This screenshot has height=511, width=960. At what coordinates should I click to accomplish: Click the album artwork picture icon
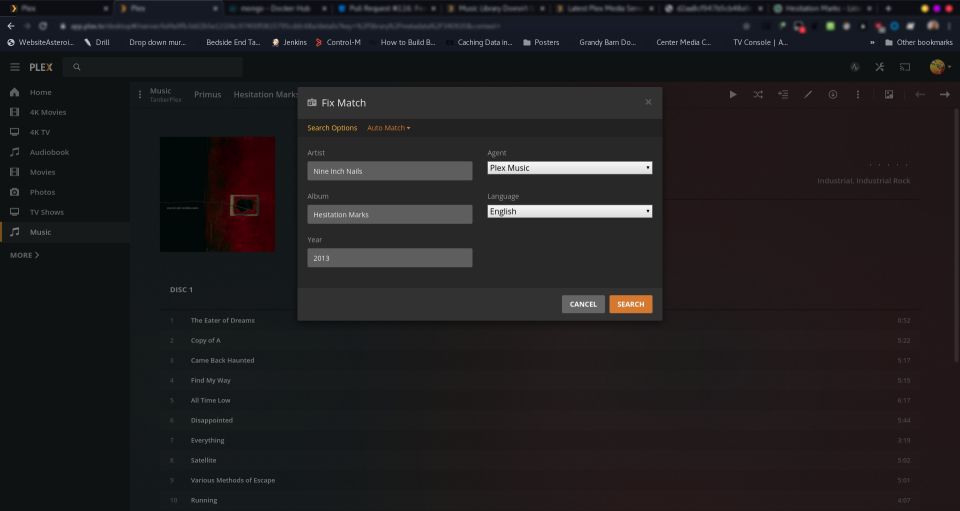pos(889,94)
